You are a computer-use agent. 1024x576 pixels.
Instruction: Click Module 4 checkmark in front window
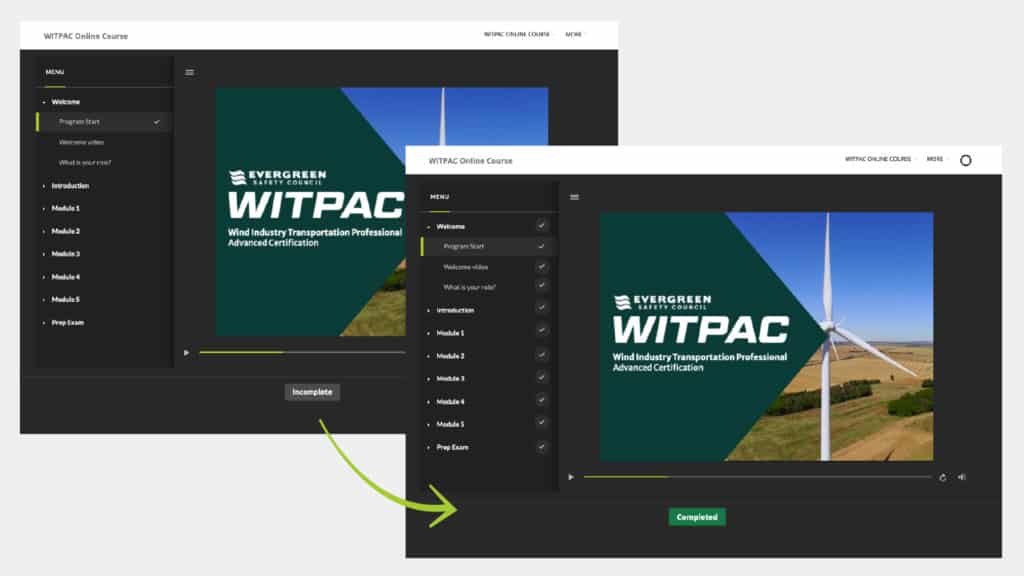[x=541, y=400]
